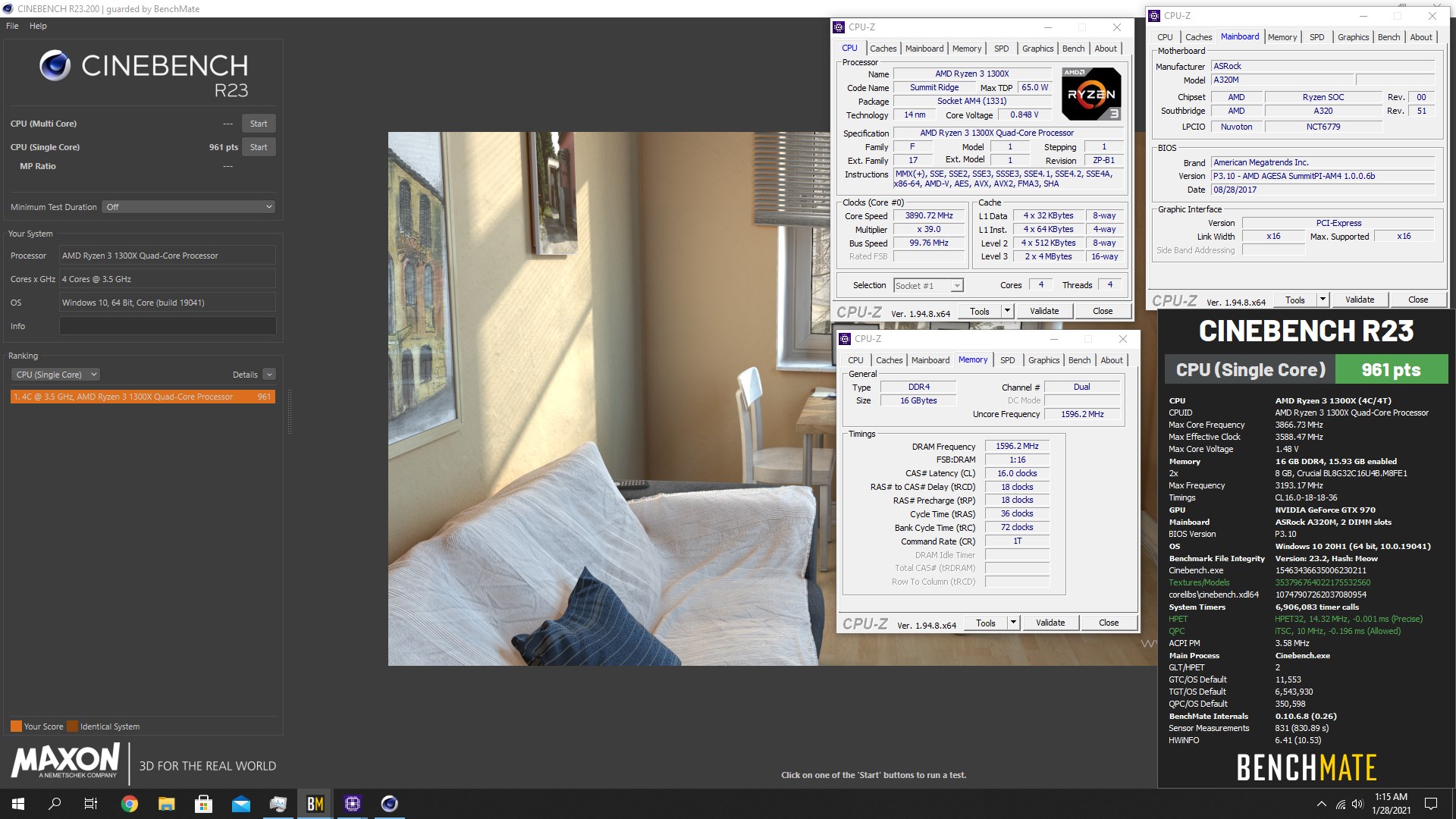Screen dimensions: 1456x819
Task: Select ranking entry AMD Ryzen 3 1300X
Action: 143,397
